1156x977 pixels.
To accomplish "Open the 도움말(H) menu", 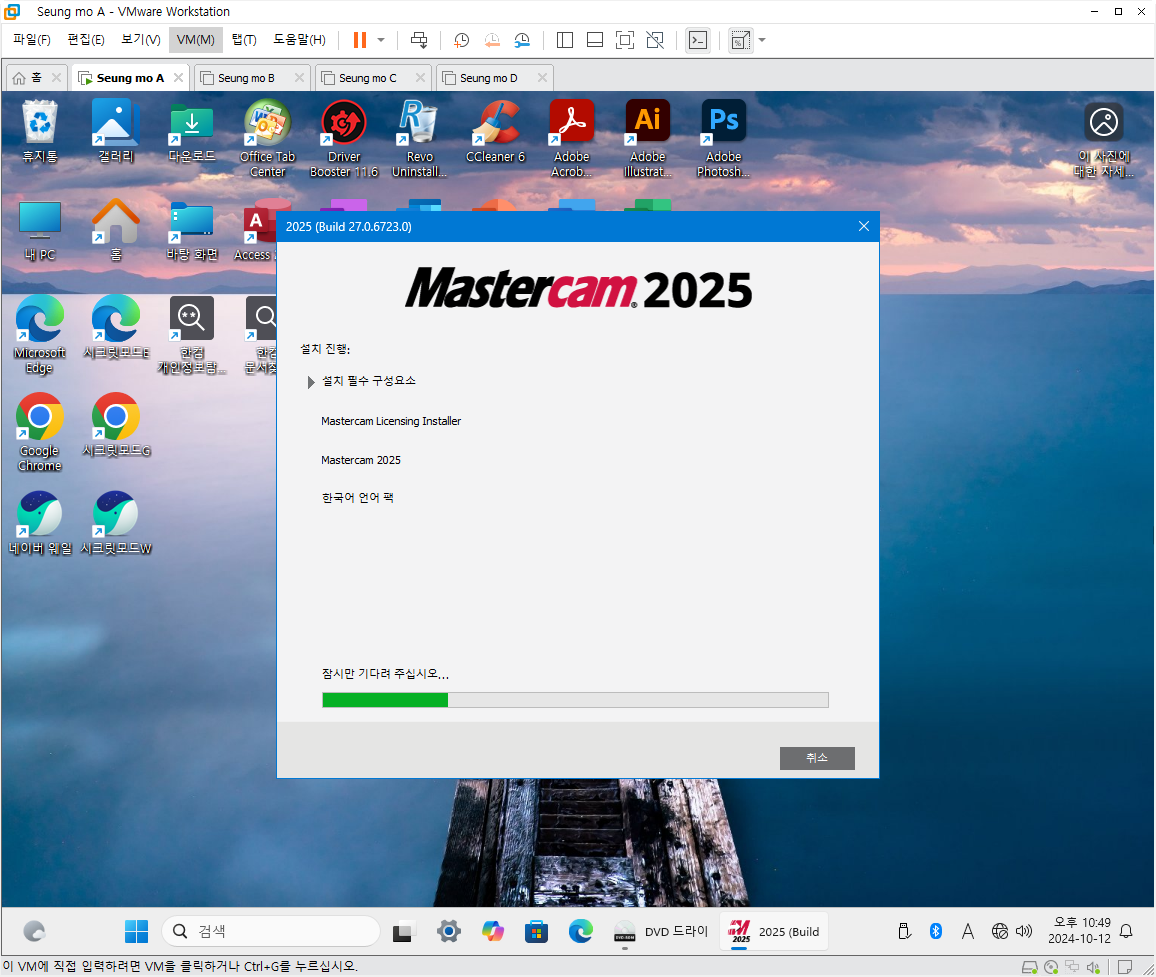I will (299, 40).
